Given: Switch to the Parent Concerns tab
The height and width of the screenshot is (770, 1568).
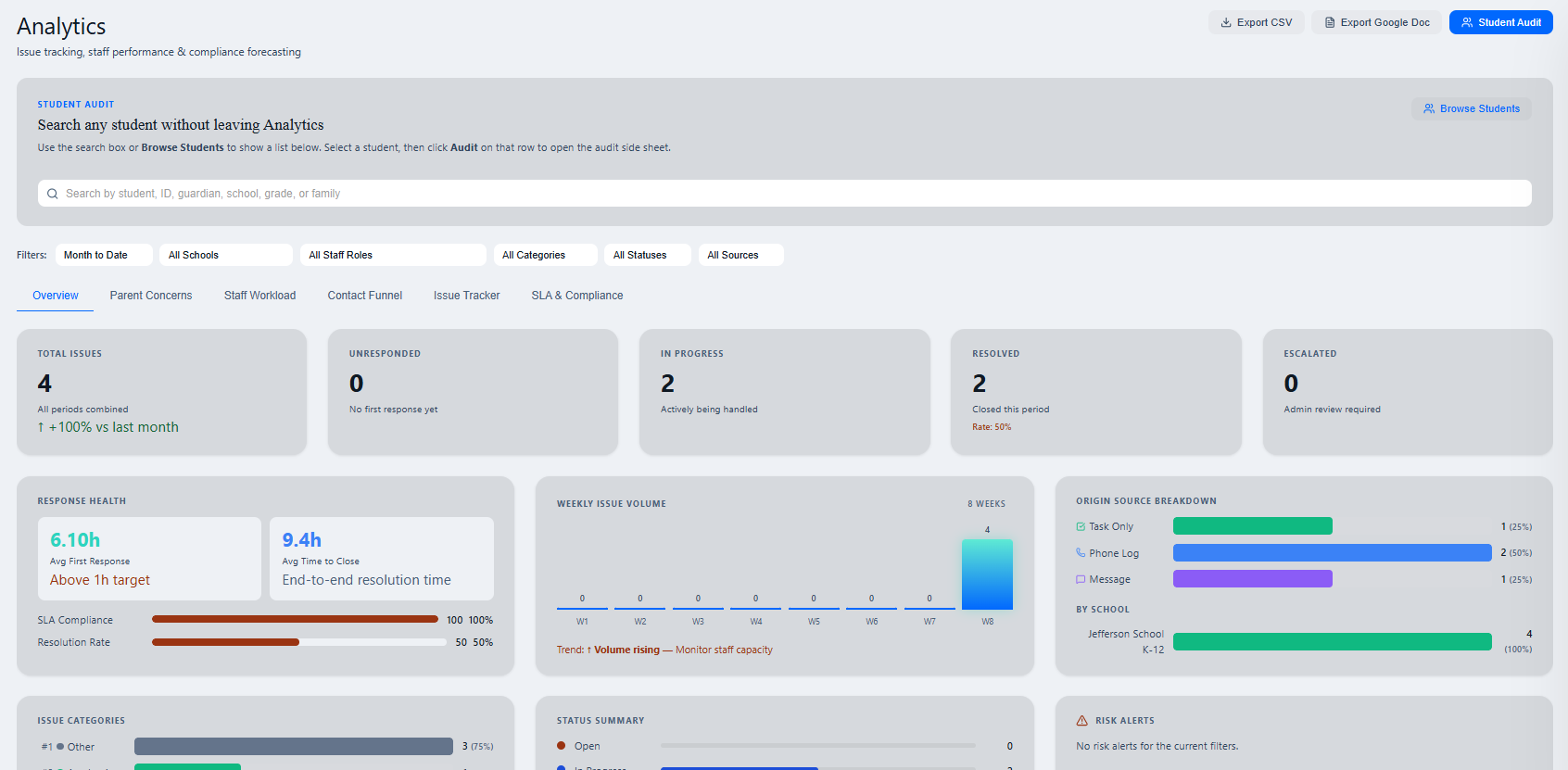Looking at the screenshot, I should (151, 296).
